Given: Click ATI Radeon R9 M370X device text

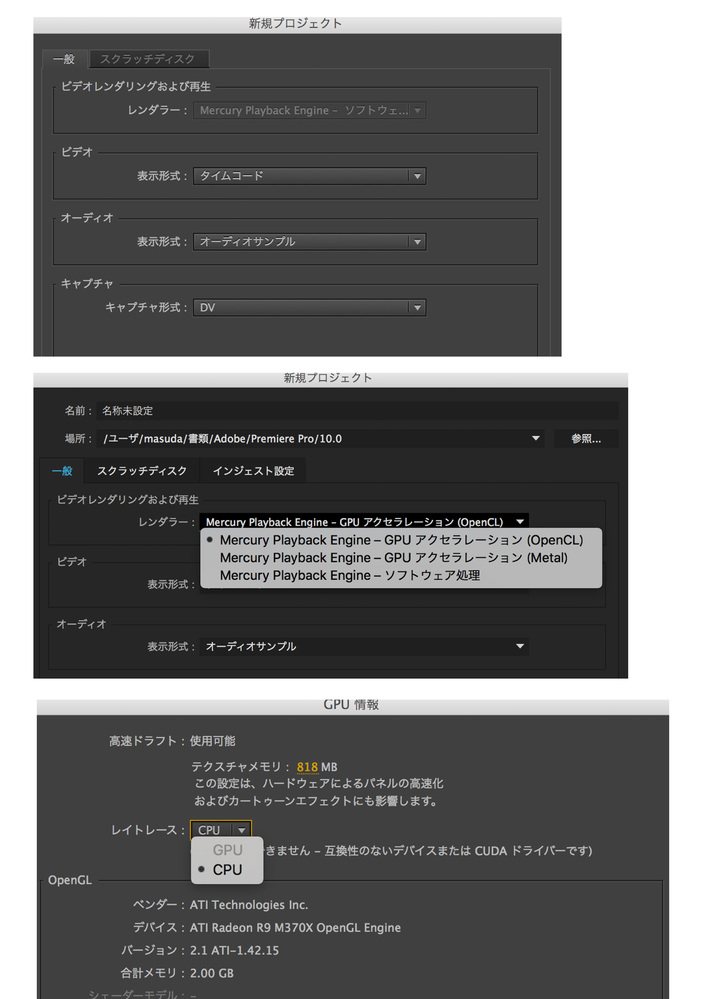Looking at the screenshot, I should (x=295, y=928).
